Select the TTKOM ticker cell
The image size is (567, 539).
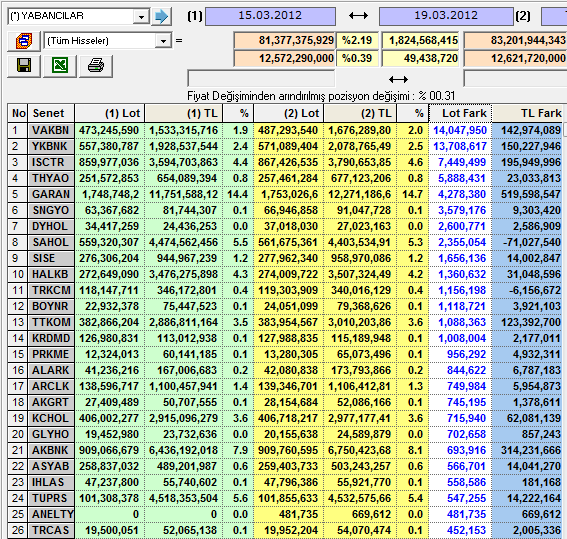(x=51, y=322)
